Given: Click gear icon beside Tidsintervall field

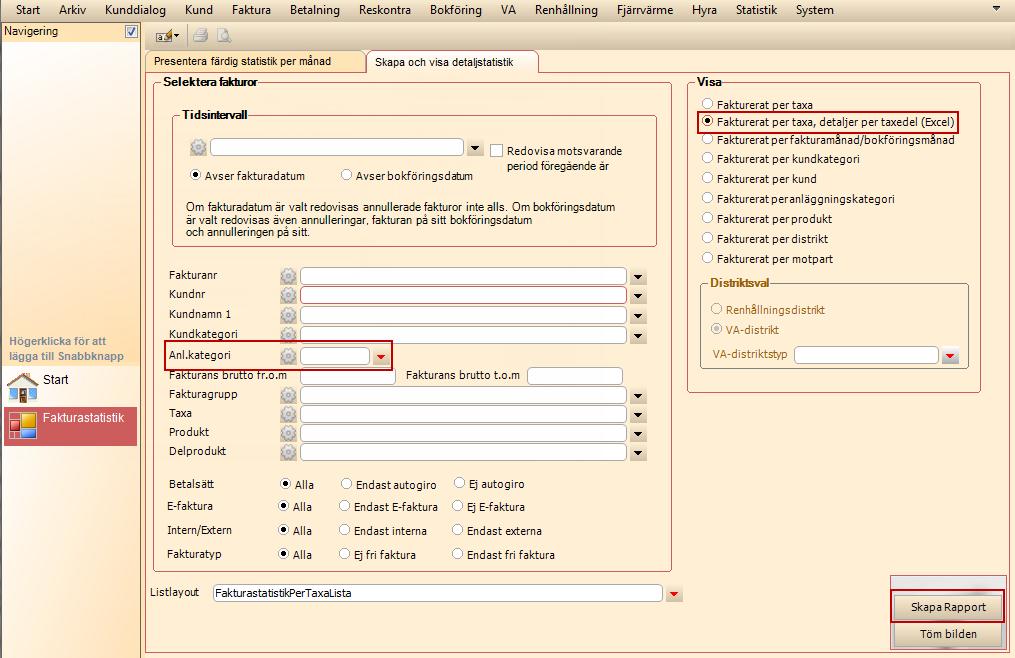Looking at the screenshot, I should [198, 147].
